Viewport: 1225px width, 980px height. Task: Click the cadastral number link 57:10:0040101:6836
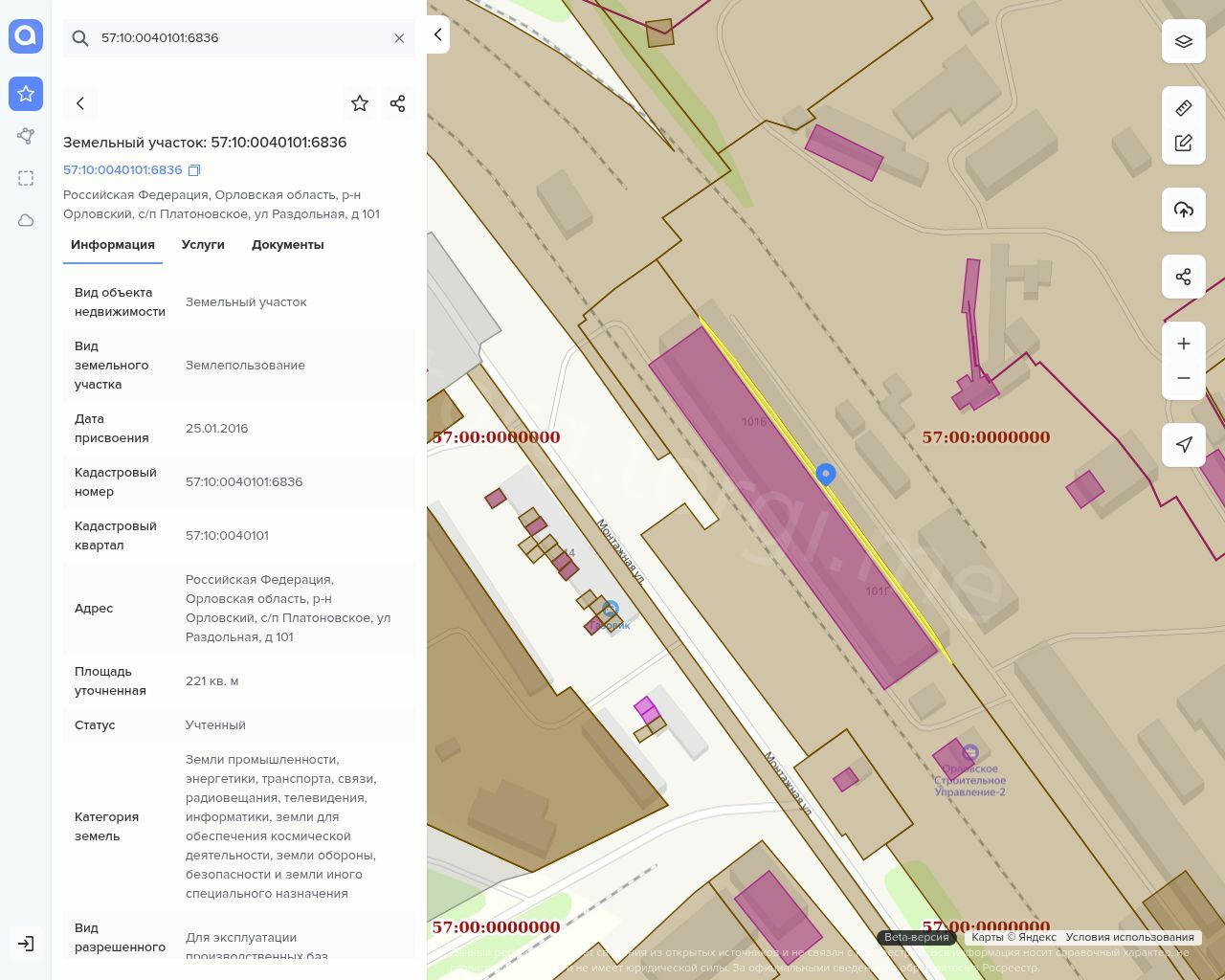[122, 170]
